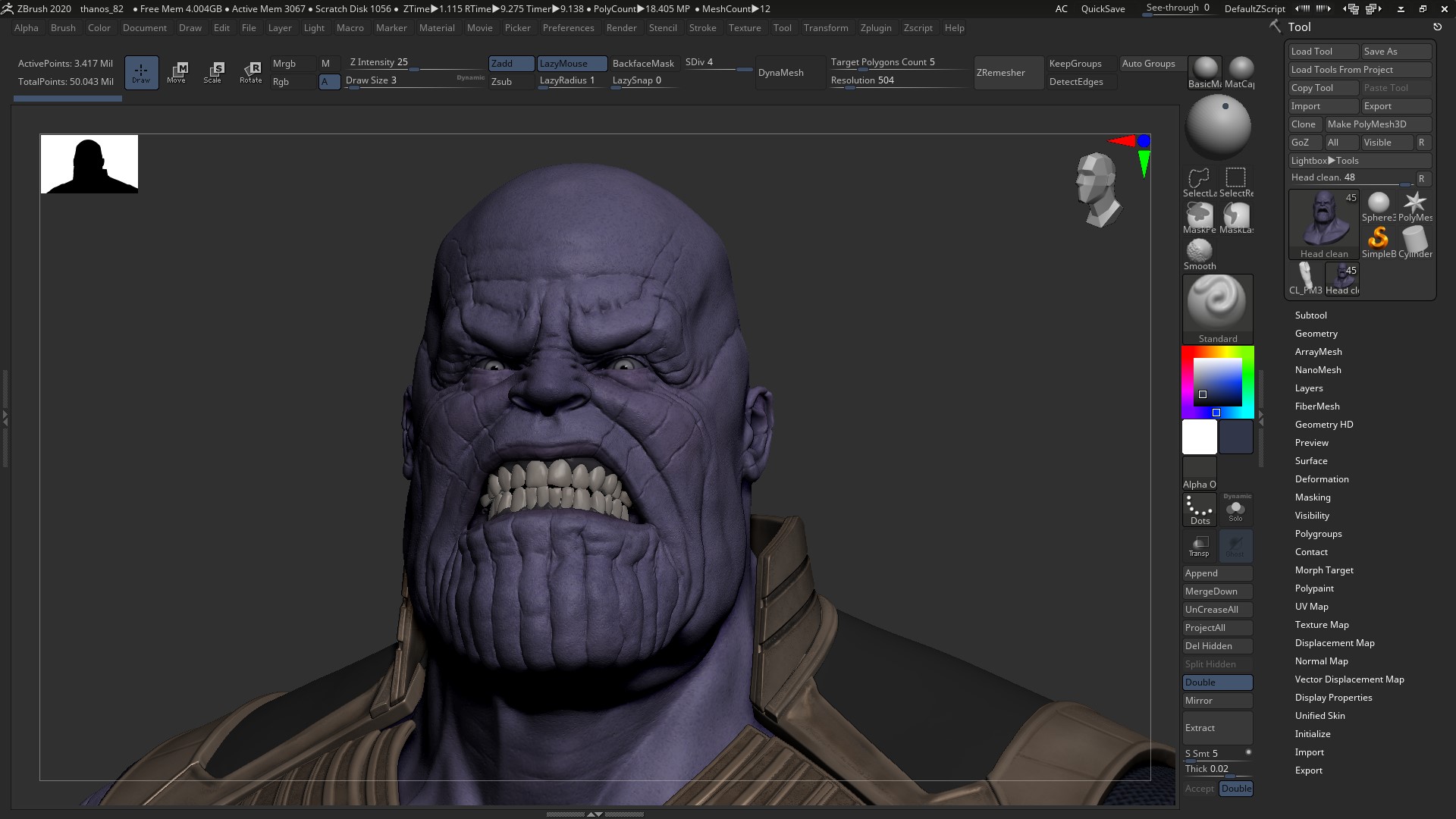Toggle Solo dynamic mode
This screenshot has height=819, width=1456.
1236,510
